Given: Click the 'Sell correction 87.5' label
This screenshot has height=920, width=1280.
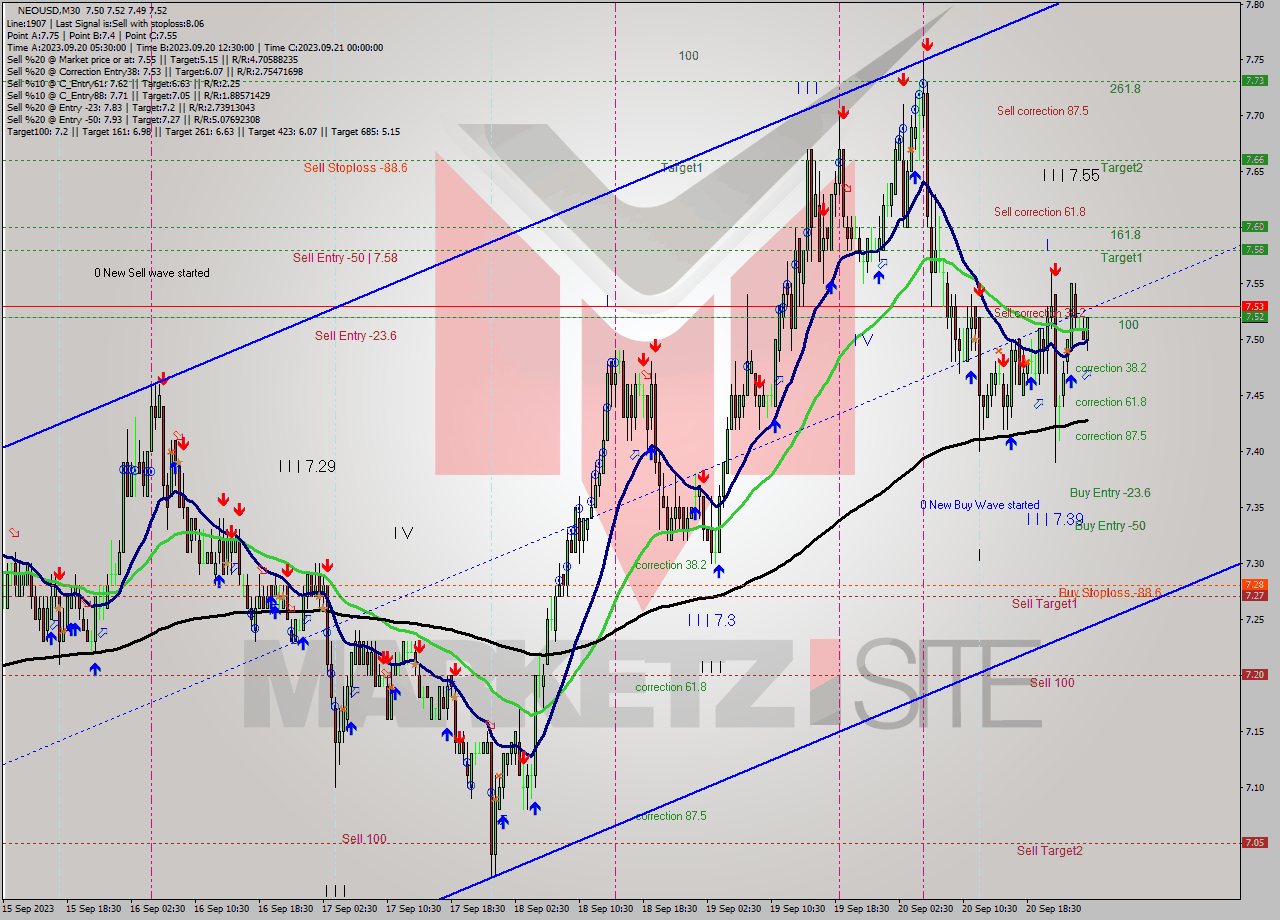Looking at the screenshot, I should pyautogui.click(x=1042, y=111).
